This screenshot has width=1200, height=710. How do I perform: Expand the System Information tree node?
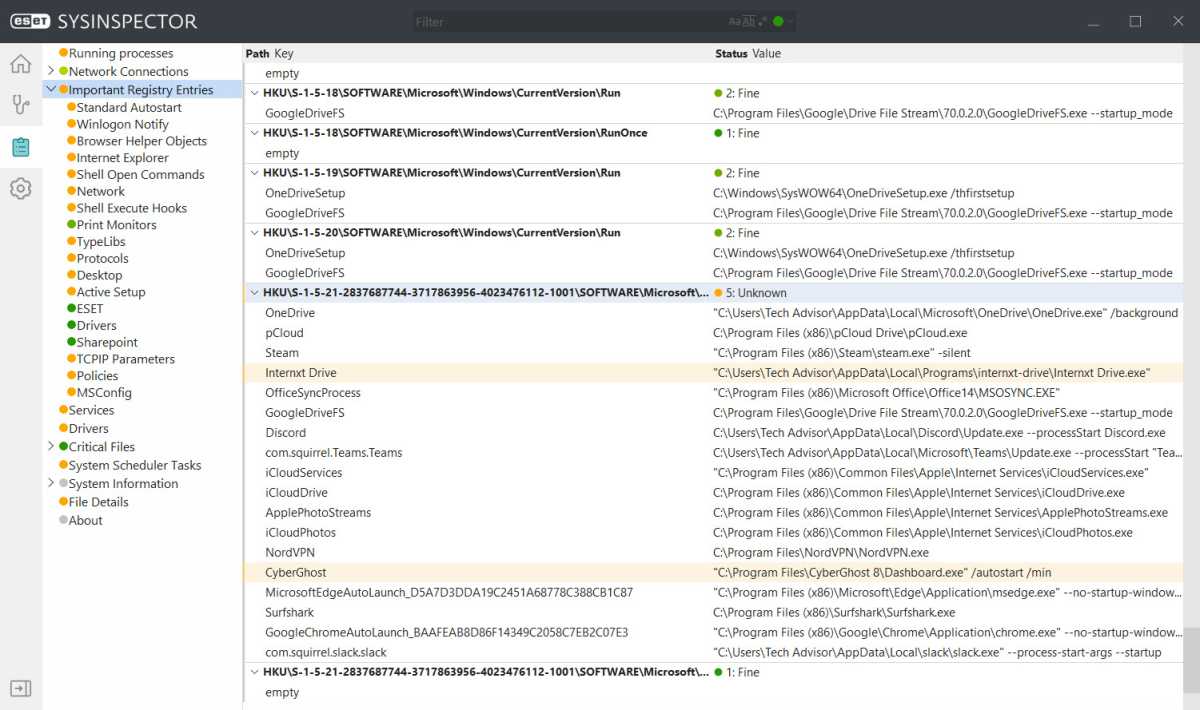click(x=51, y=483)
